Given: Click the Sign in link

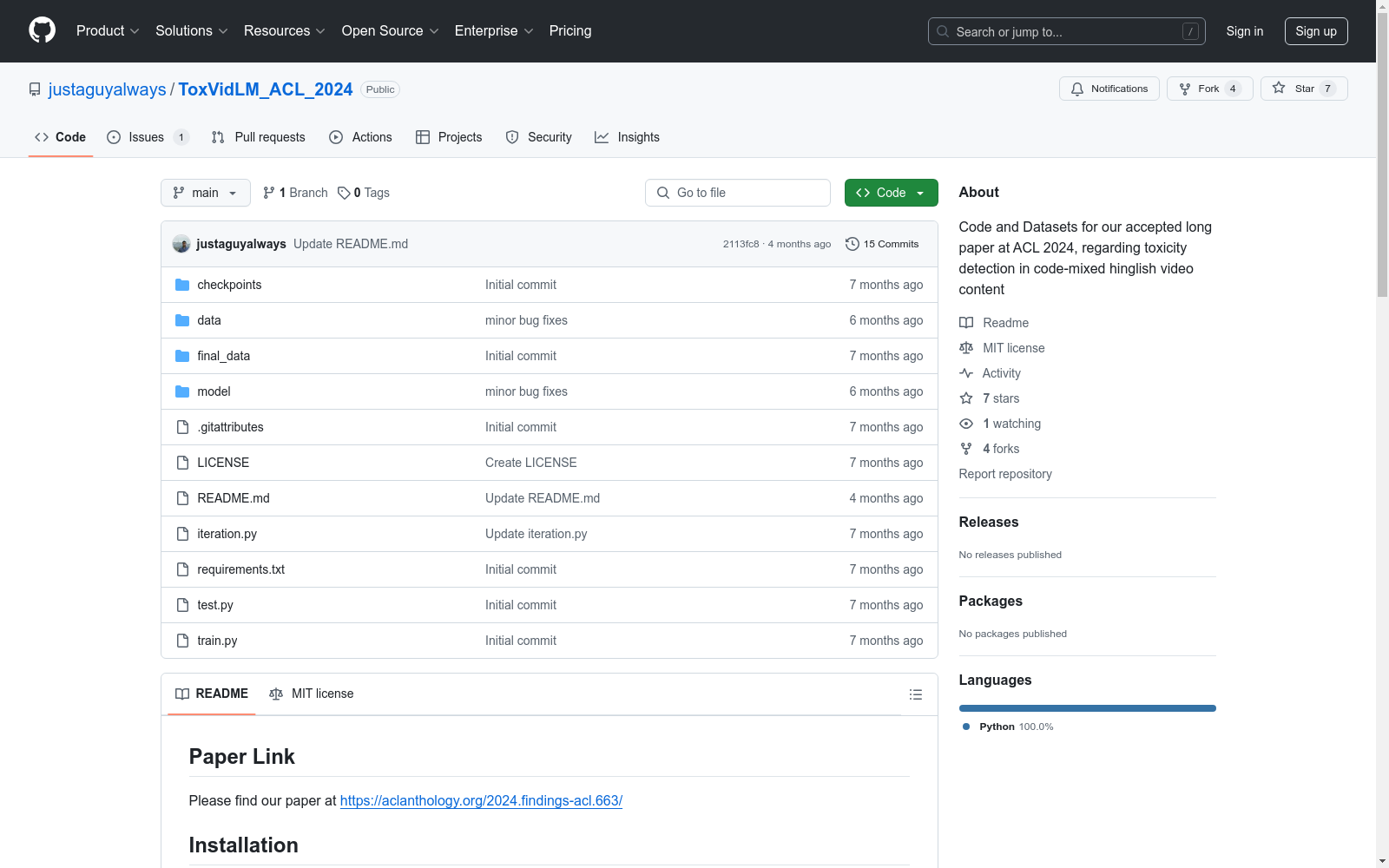Looking at the screenshot, I should click(x=1245, y=31).
